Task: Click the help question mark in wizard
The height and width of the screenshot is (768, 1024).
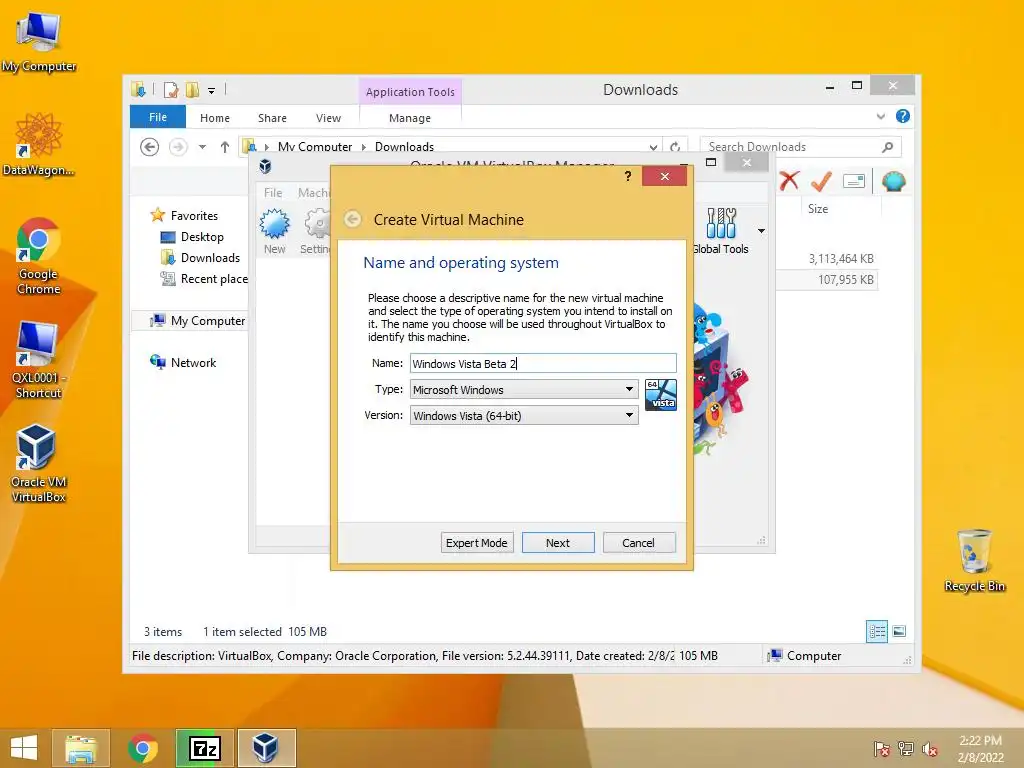Action: coord(628,176)
